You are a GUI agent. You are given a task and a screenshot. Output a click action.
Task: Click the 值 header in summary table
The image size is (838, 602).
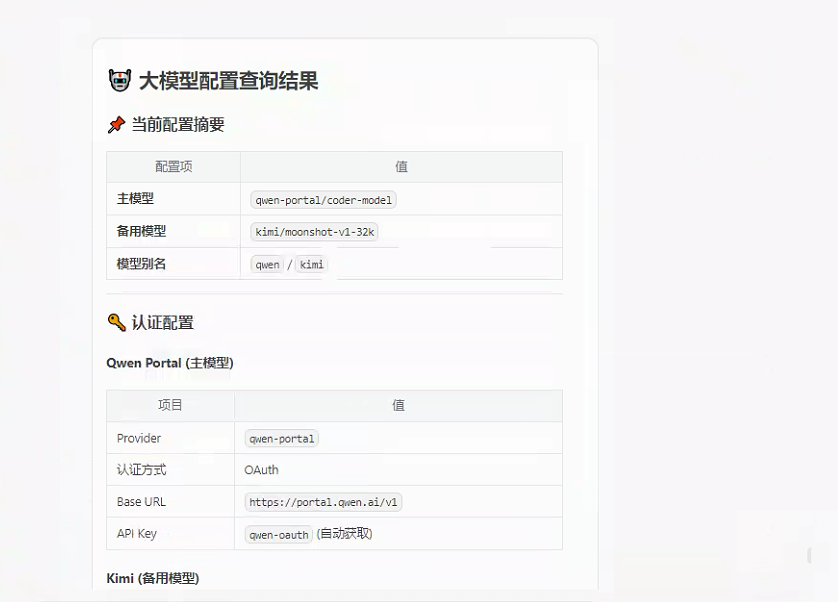[x=401, y=167]
